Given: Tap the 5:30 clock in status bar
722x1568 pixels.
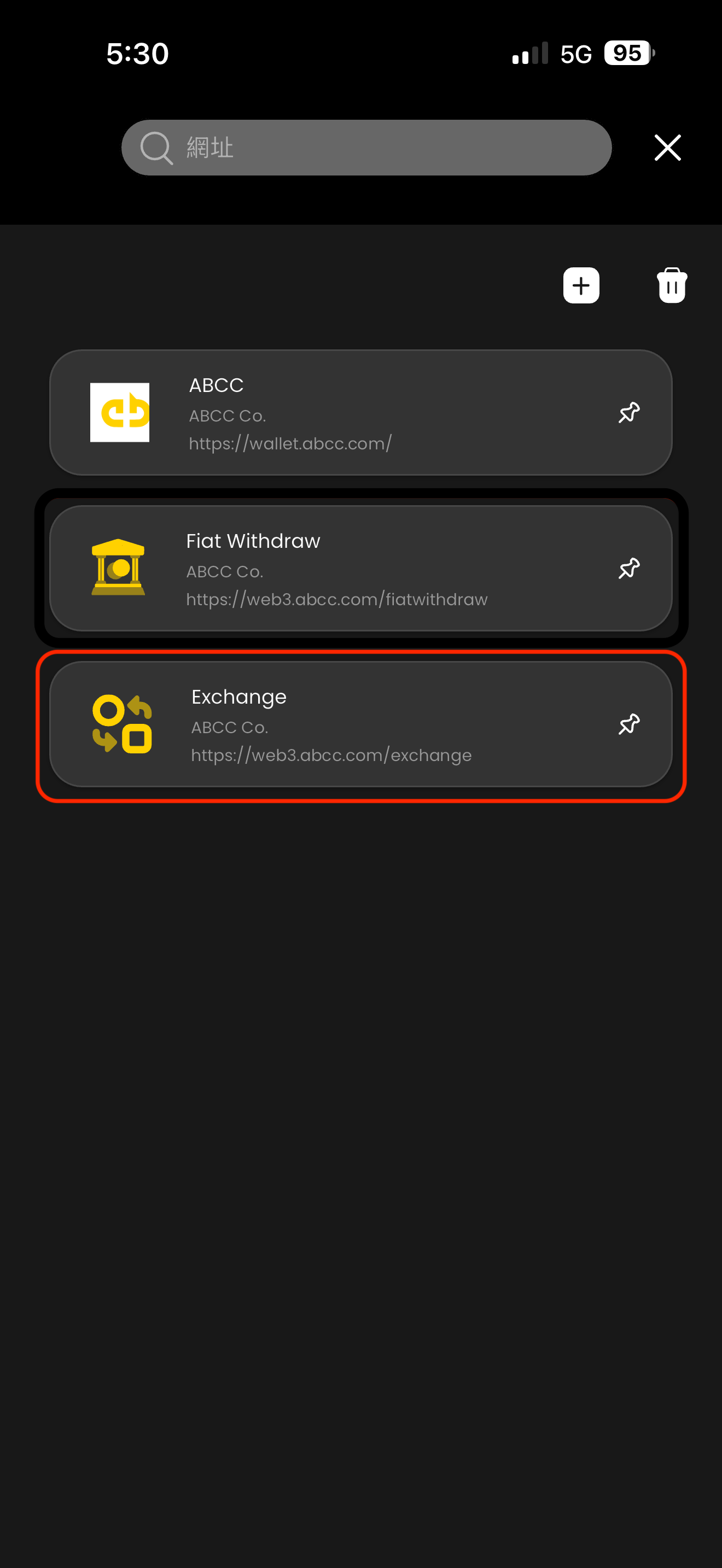Looking at the screenshot, I should [138, 54].
